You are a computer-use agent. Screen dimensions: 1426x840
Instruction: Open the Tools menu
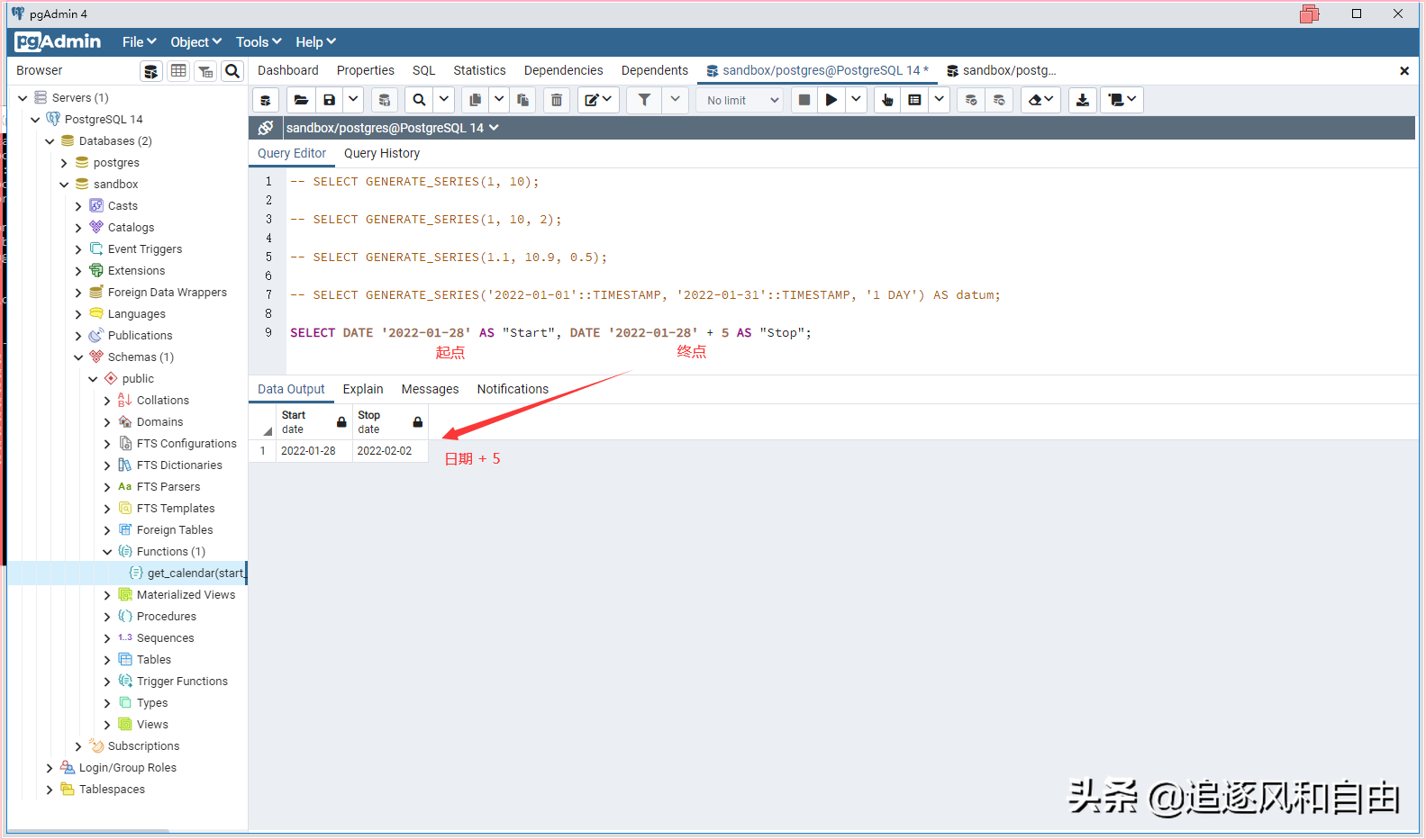[259, 42]
